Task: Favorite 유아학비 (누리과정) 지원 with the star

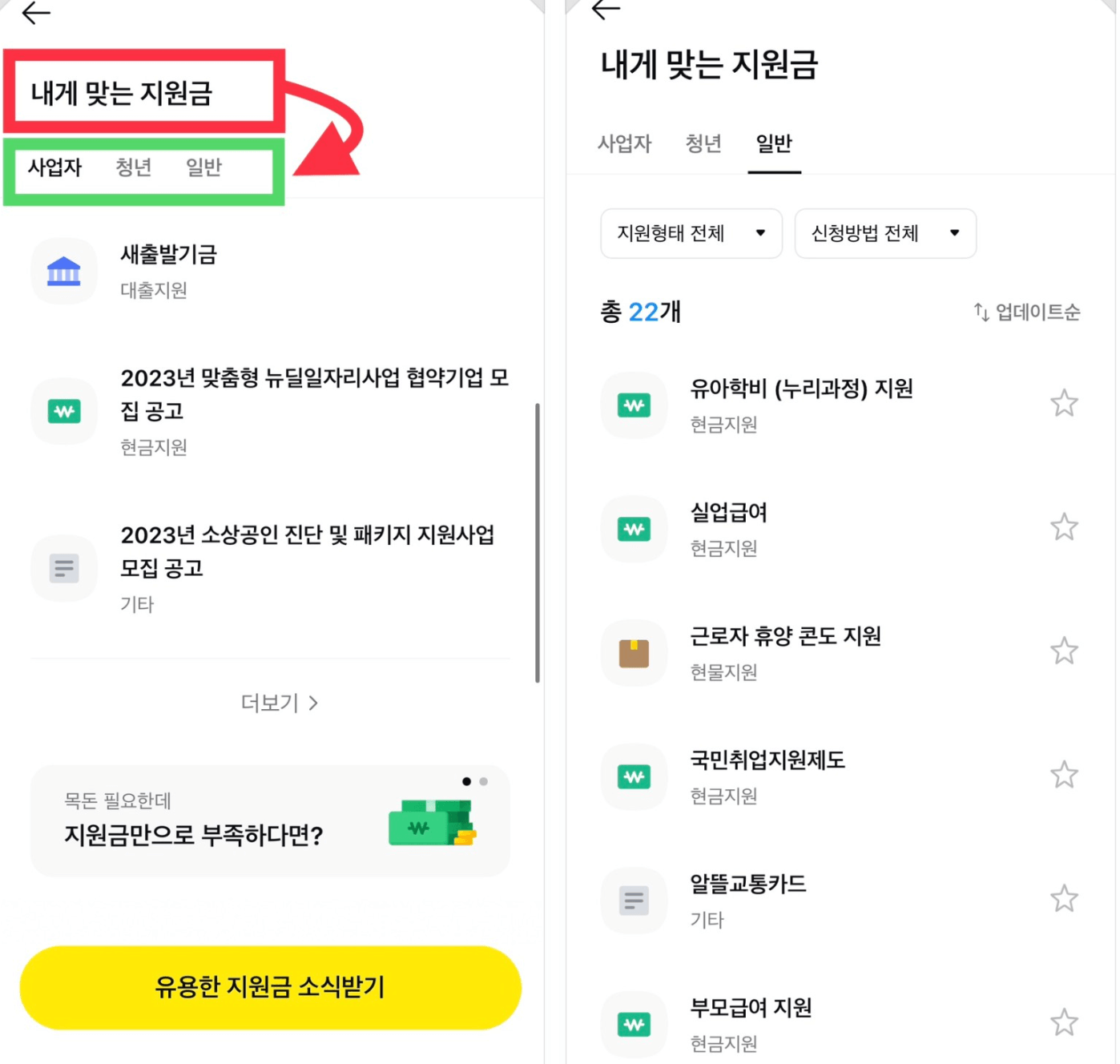Action: [x=1064, y=403]
